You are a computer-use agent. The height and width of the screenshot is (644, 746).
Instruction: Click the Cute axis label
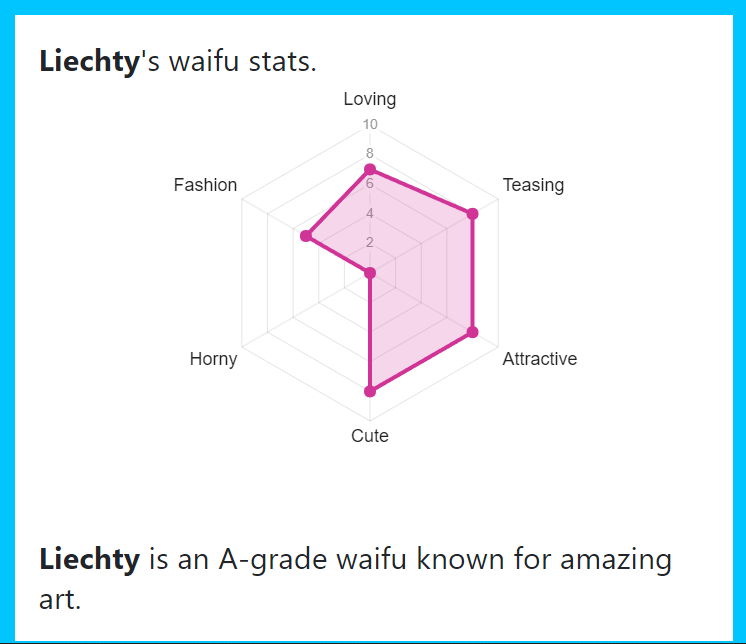point(370,436)
